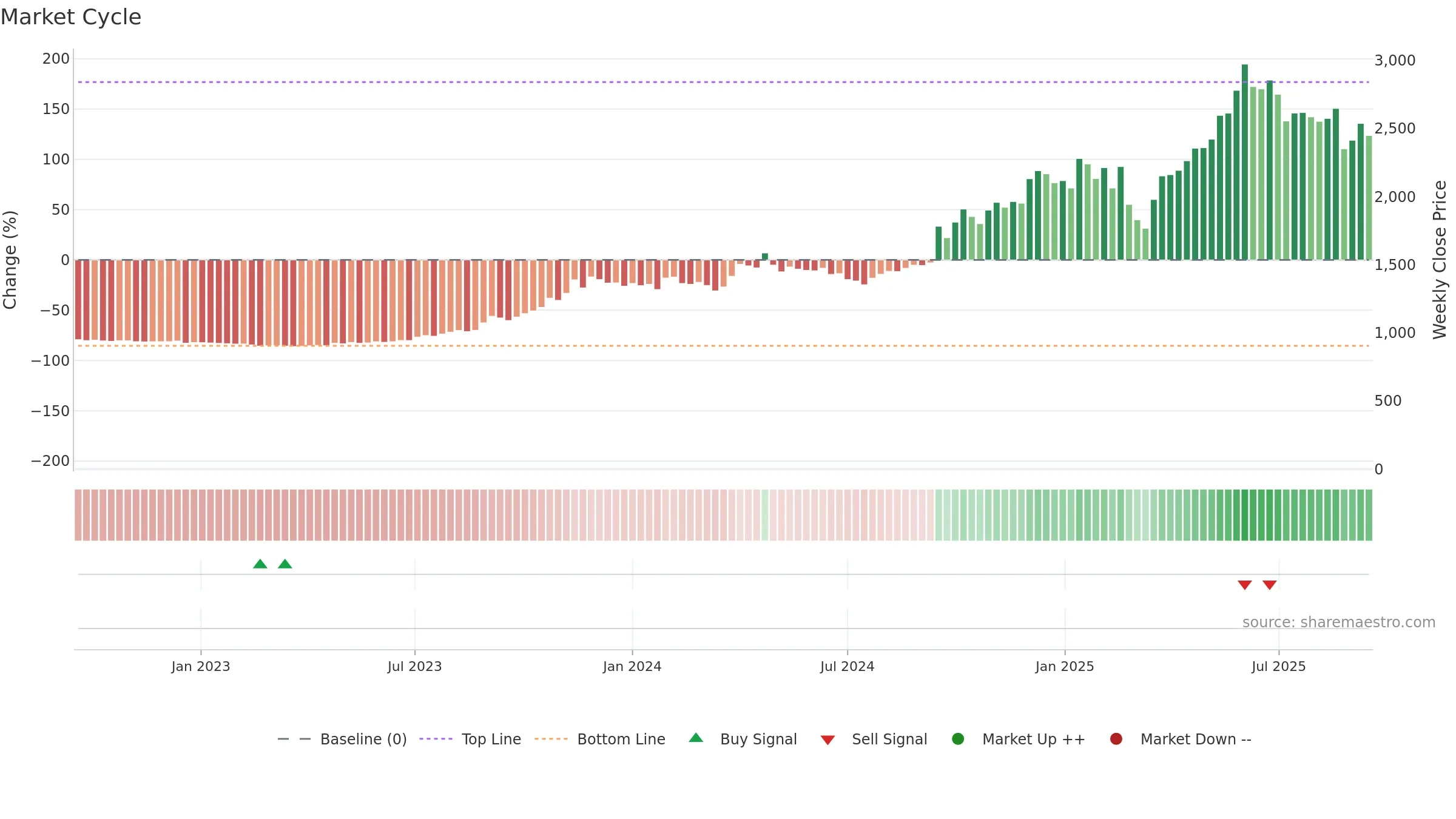Toggle the Baseline (0) legend entry

point(342,739)
